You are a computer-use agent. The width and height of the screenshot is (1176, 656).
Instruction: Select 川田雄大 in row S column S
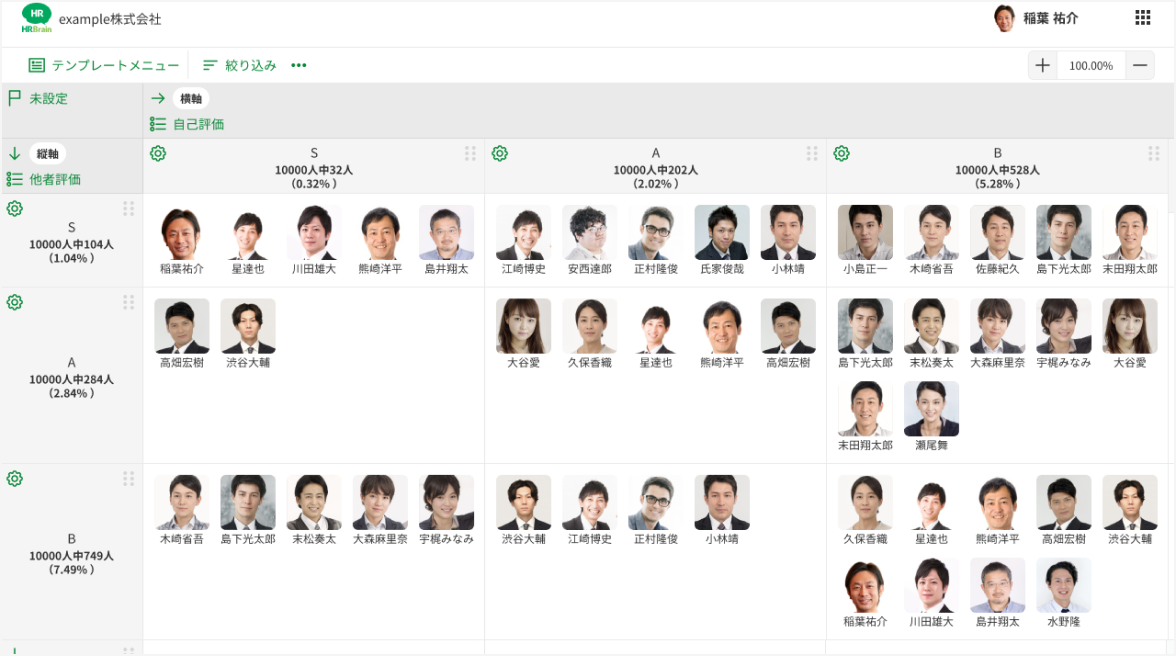[314, 240]
